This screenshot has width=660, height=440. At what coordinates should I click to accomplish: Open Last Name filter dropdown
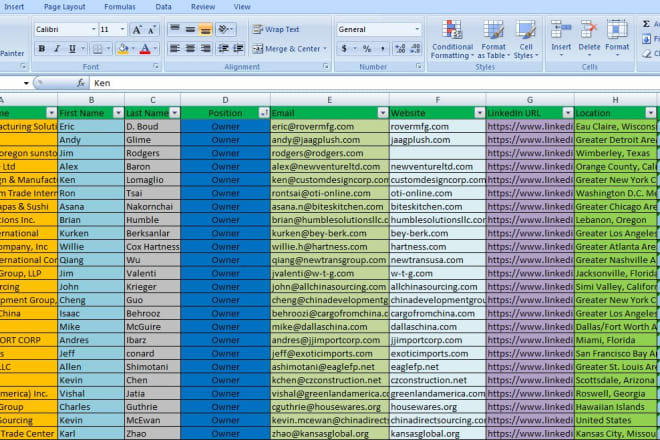(174, 112)
